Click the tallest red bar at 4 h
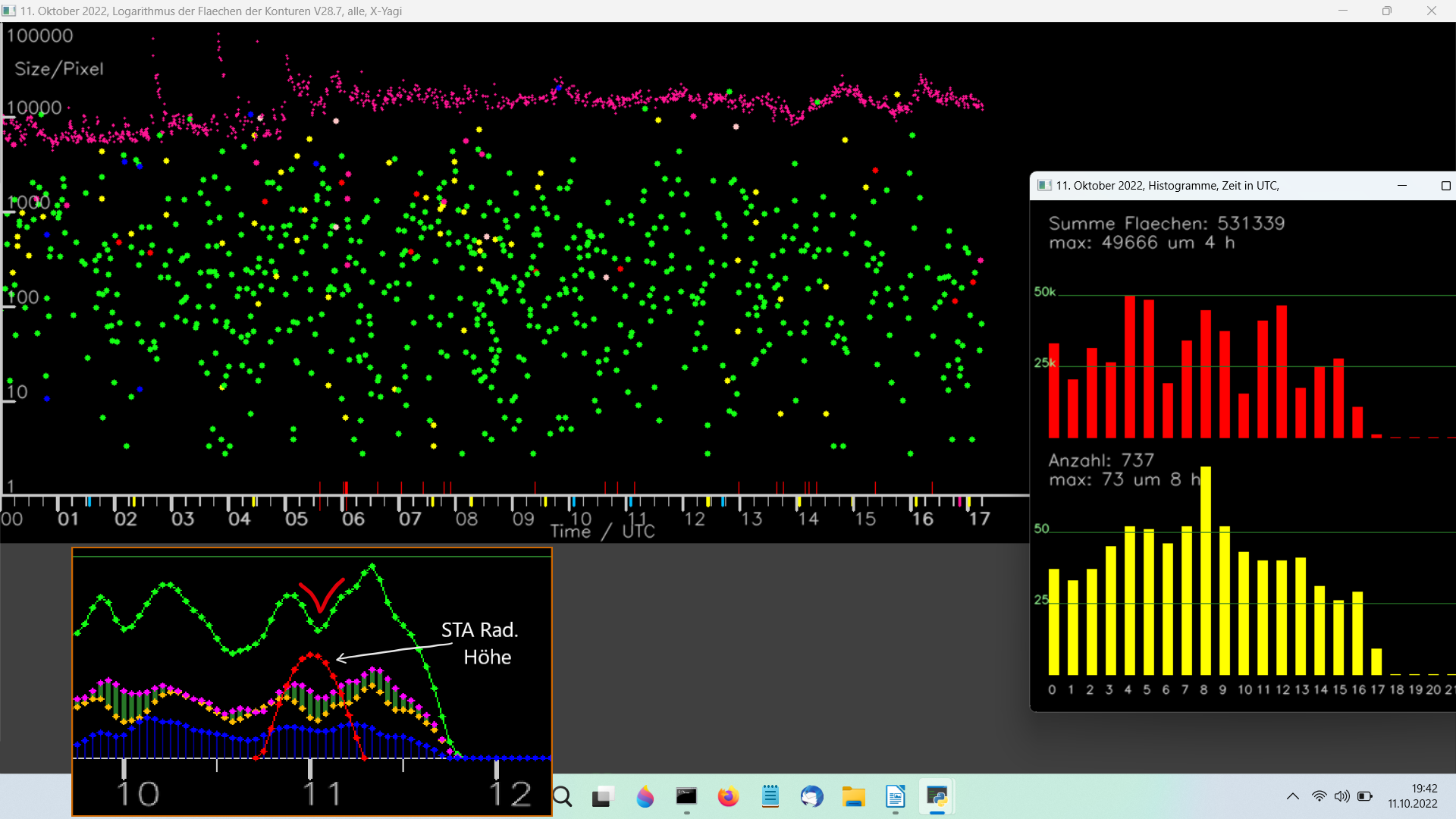 point(1130,367)
